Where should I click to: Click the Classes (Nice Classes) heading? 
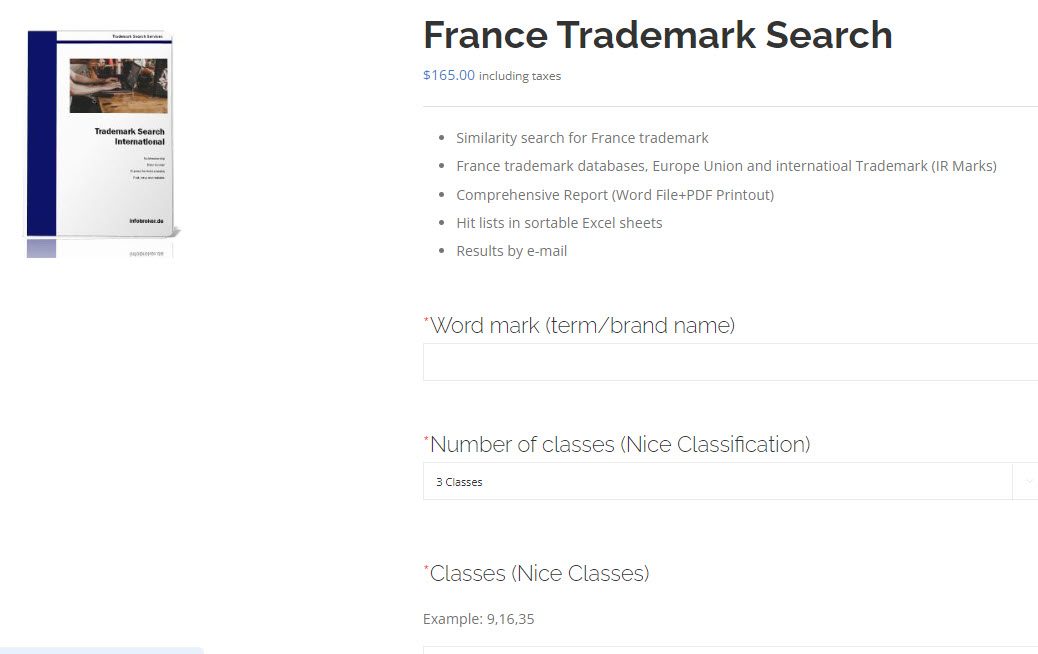tap(536, 573)
